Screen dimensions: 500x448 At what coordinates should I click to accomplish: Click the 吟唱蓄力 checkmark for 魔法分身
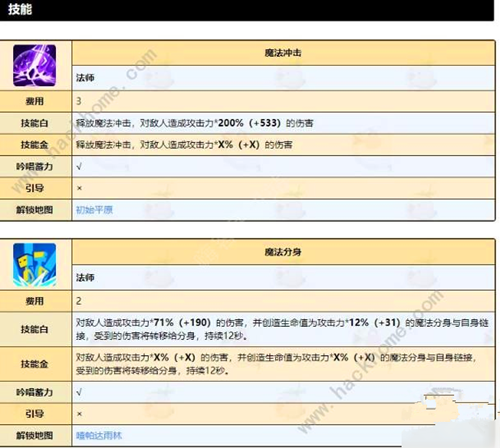pyautogui.click(x=79, y=392)
